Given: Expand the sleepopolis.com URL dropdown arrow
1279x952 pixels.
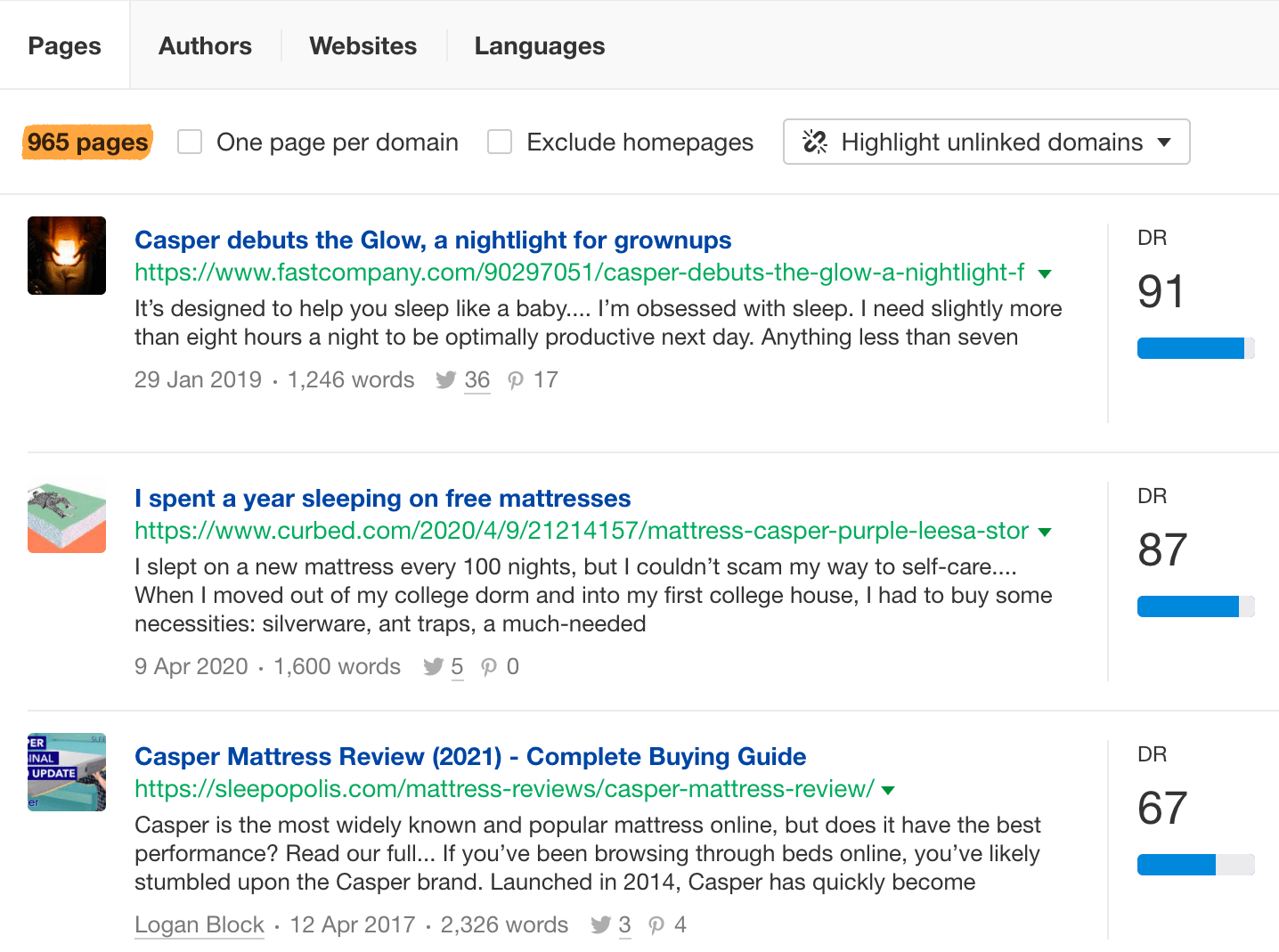Looking at the screenshot, I should [887, 791].
